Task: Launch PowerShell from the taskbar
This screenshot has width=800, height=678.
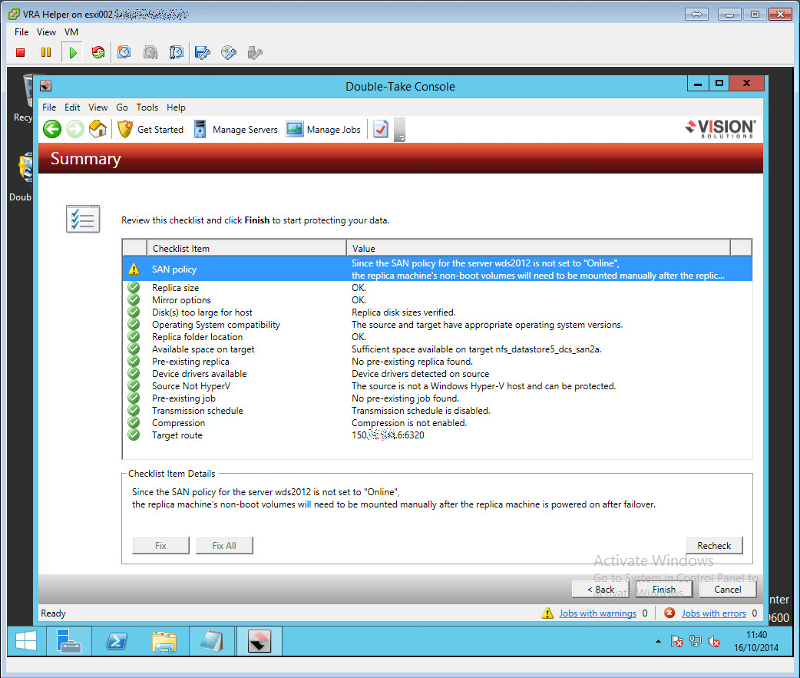Action: click(116, 641)
